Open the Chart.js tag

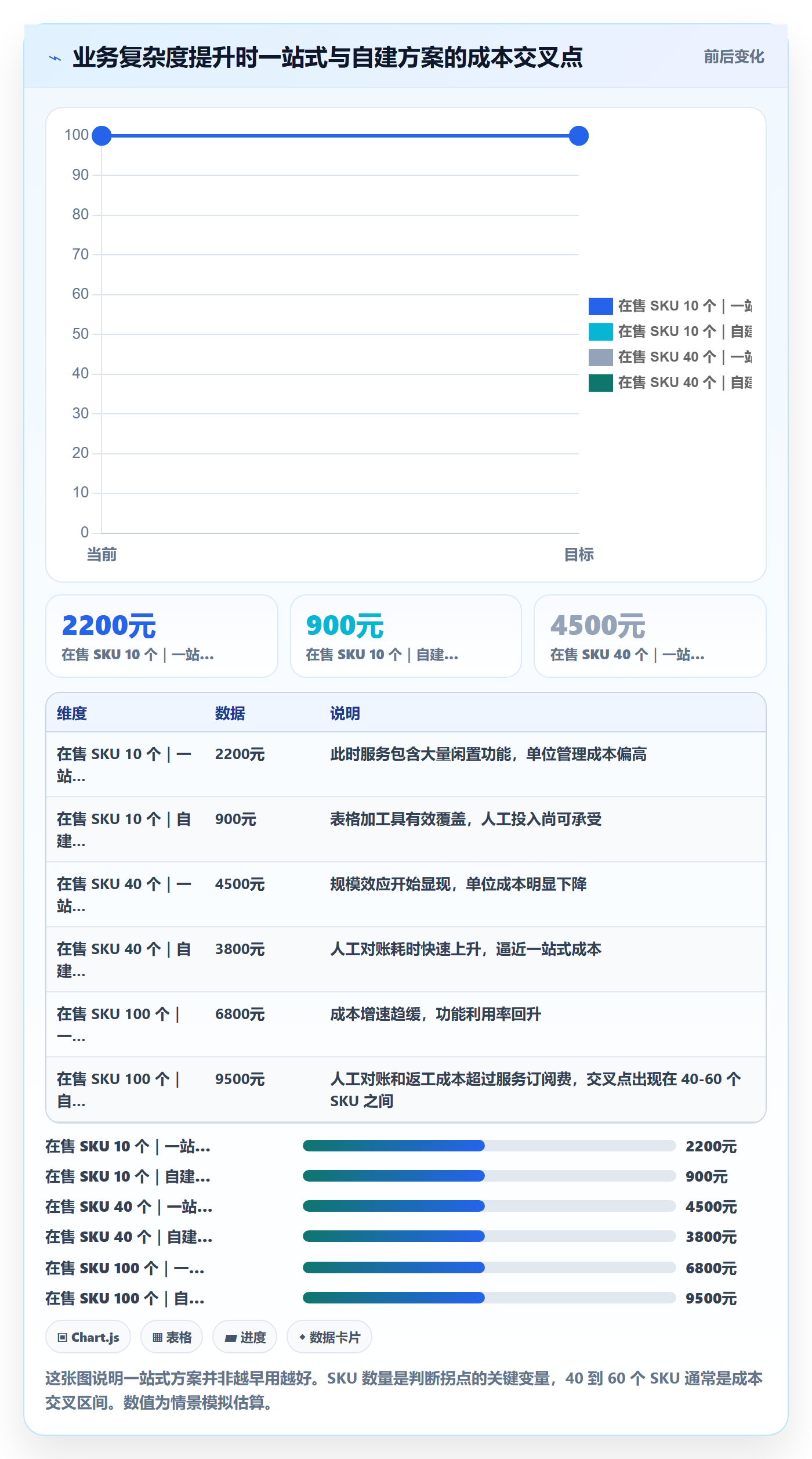pyautogui.click(x=88, y=1337)
